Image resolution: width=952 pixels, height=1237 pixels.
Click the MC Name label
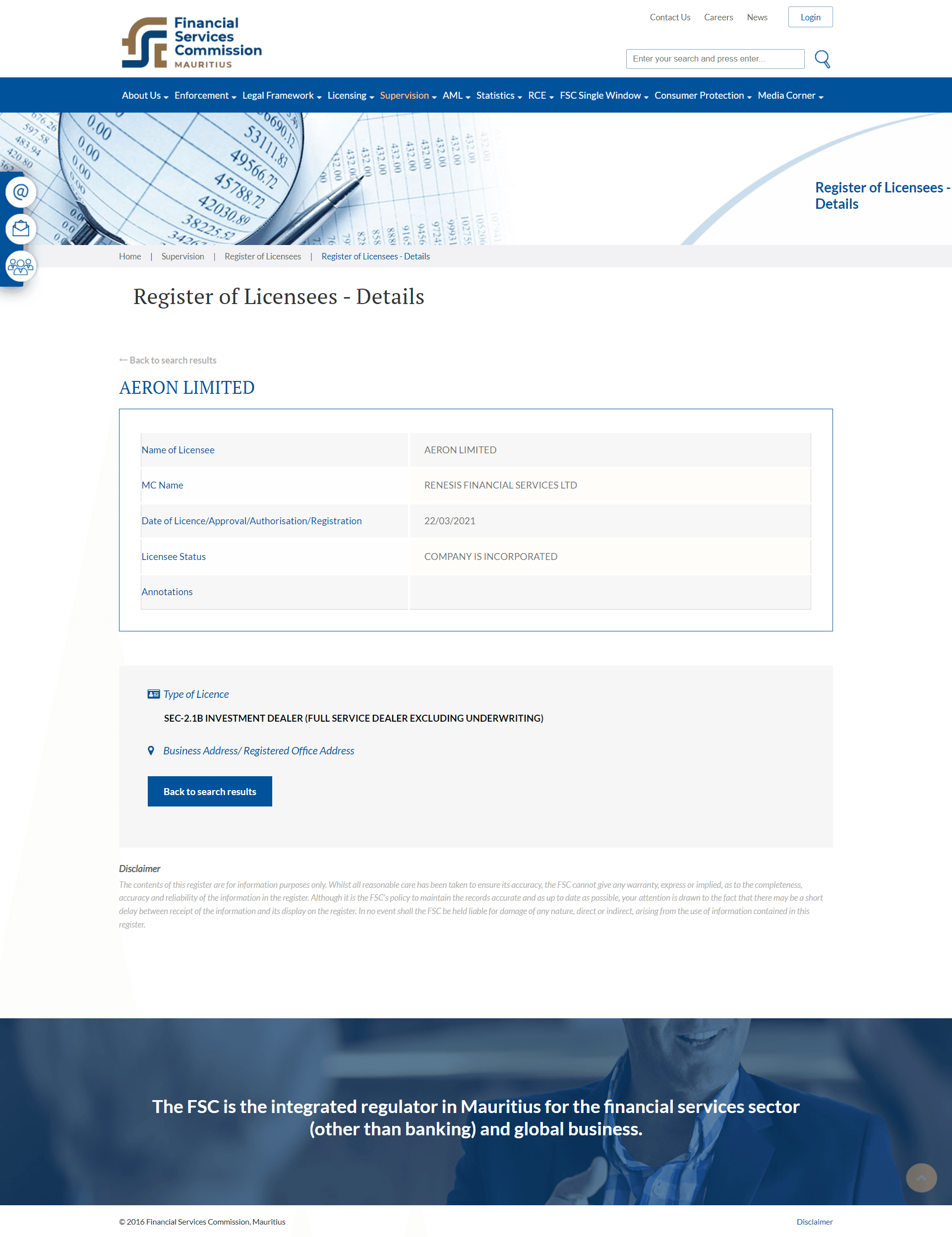coord(162,486)
